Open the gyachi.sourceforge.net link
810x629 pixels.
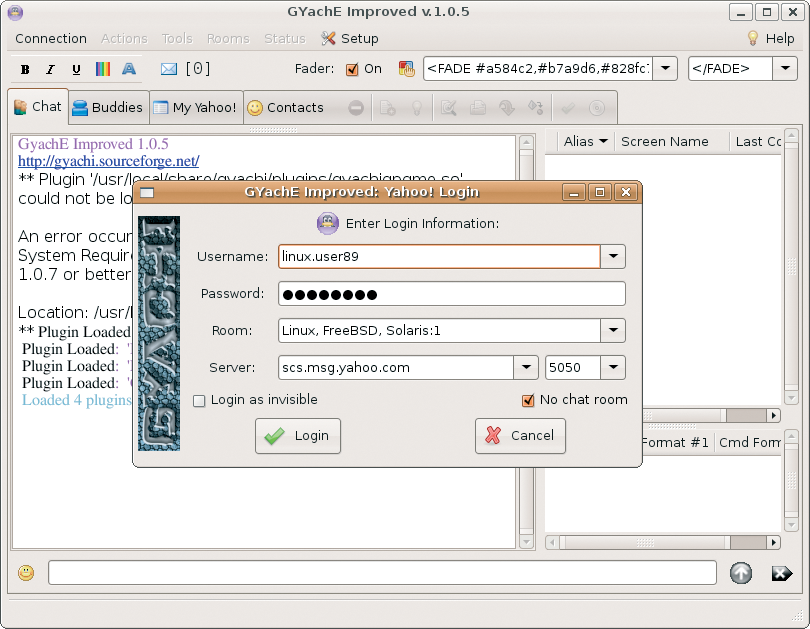coord(108,161)
